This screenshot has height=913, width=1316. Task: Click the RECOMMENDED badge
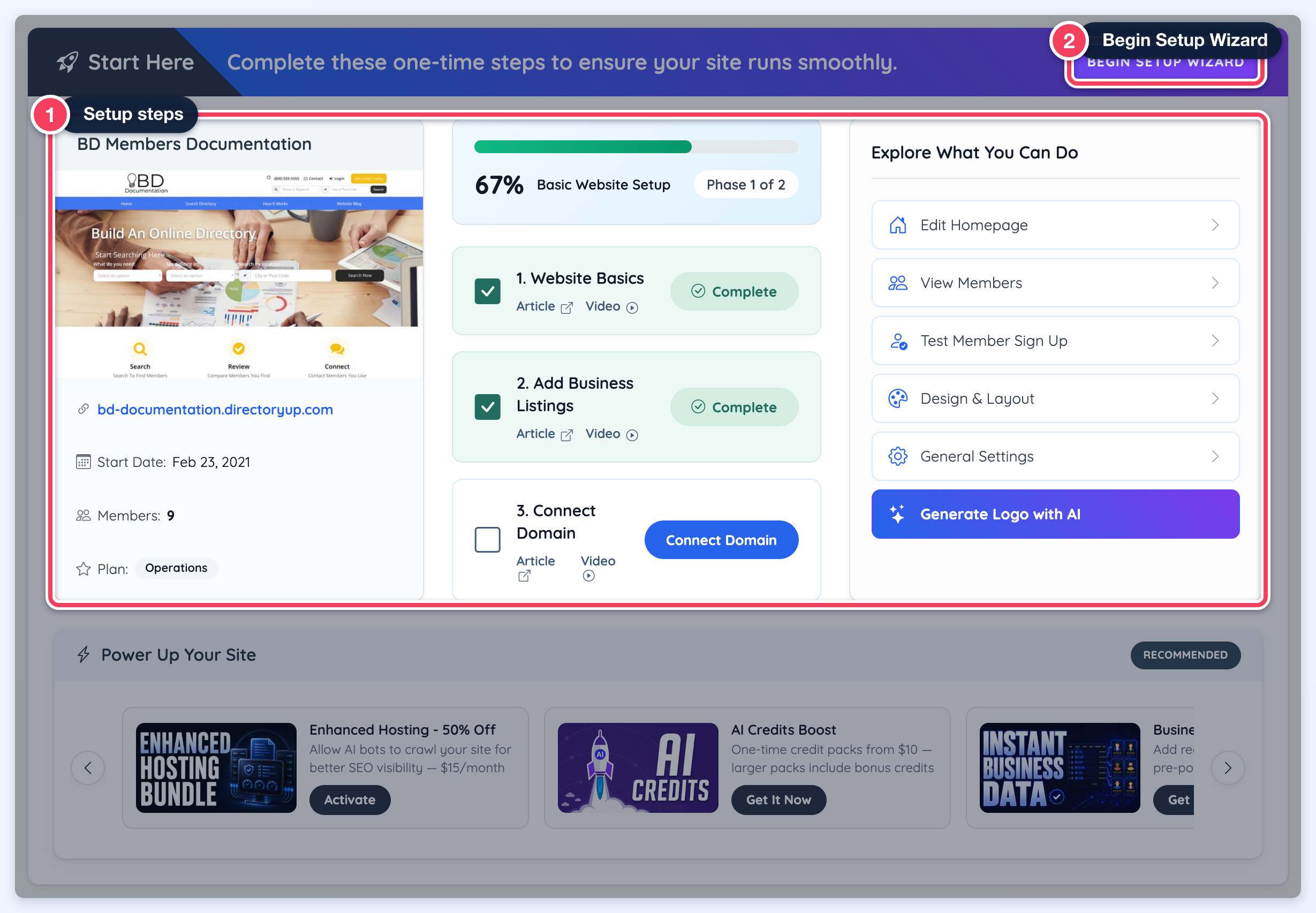click(x=1185, y=655)
